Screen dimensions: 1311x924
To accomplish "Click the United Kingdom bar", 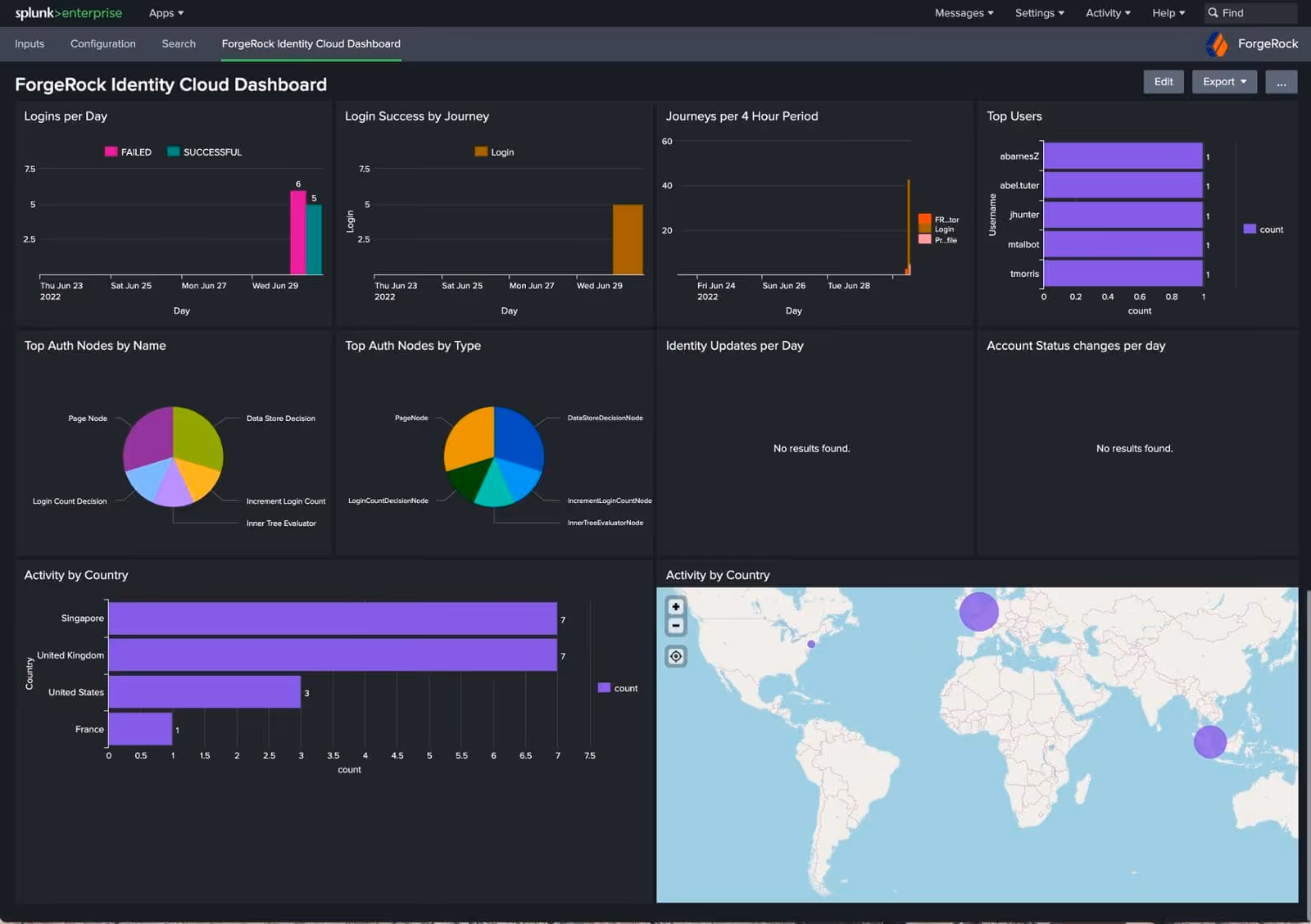I will 333,655.
